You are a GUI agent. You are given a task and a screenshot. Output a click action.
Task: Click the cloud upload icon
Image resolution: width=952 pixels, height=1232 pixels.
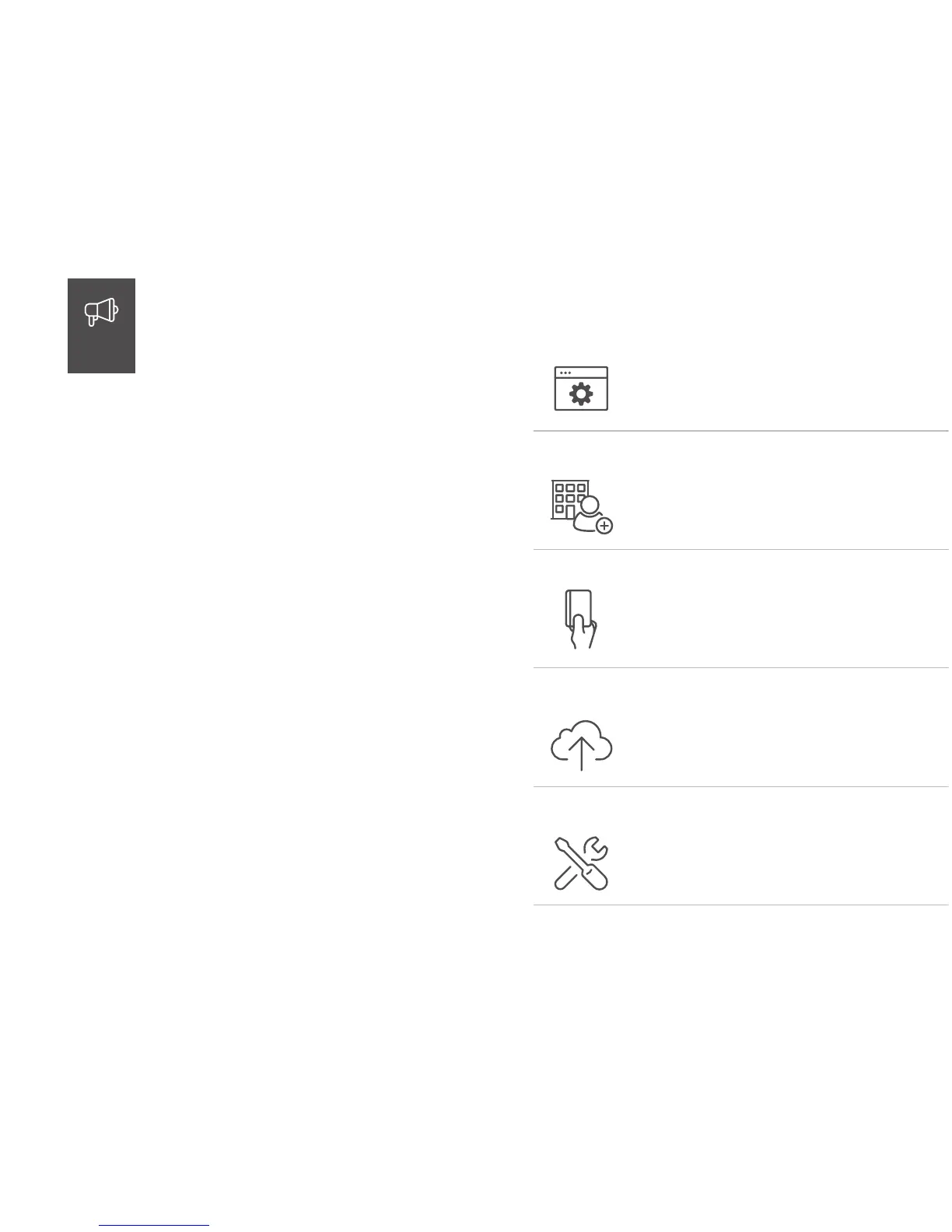click(x=581, y=744)
